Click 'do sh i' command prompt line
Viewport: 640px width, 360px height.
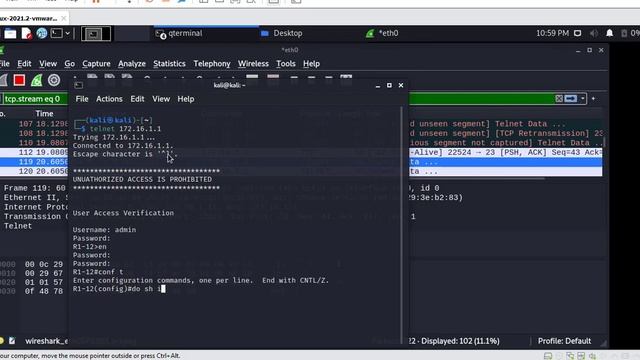pos(119,289)
